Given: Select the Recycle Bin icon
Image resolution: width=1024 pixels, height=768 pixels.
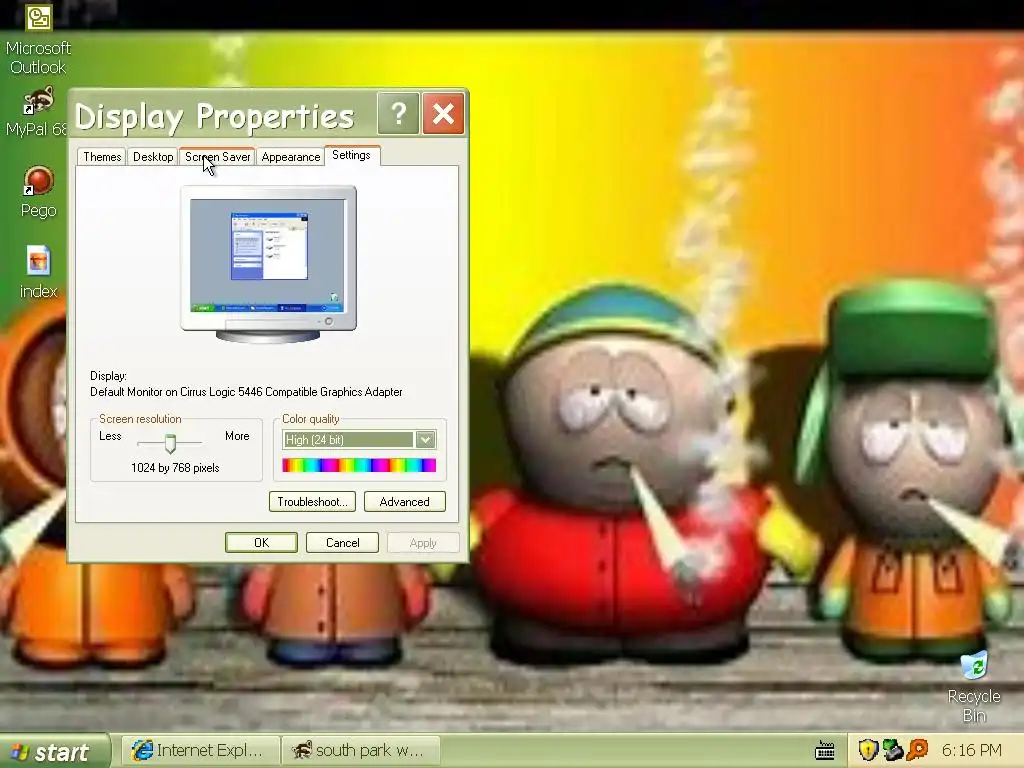Looking at the screenshot, I should (974, 686).
